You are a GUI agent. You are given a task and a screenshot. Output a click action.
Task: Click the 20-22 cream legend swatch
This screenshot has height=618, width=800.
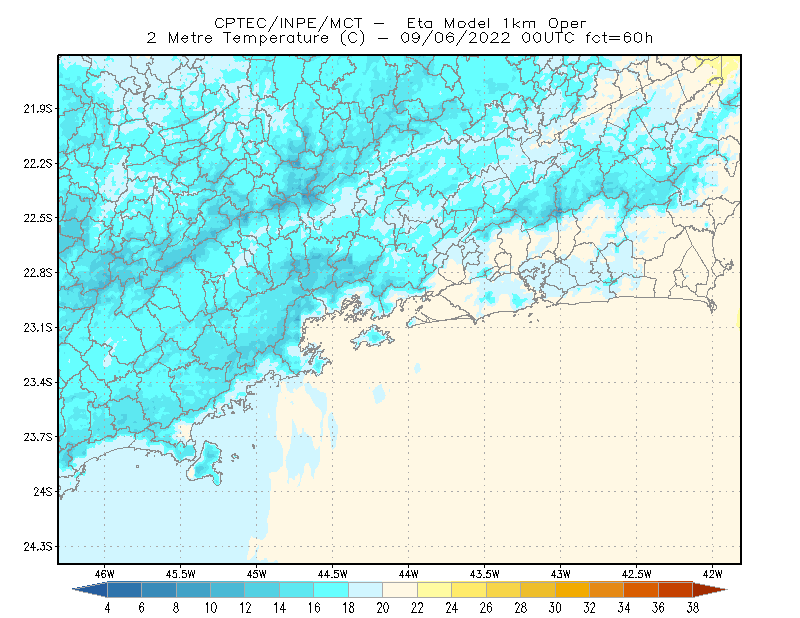coord(400,590)
